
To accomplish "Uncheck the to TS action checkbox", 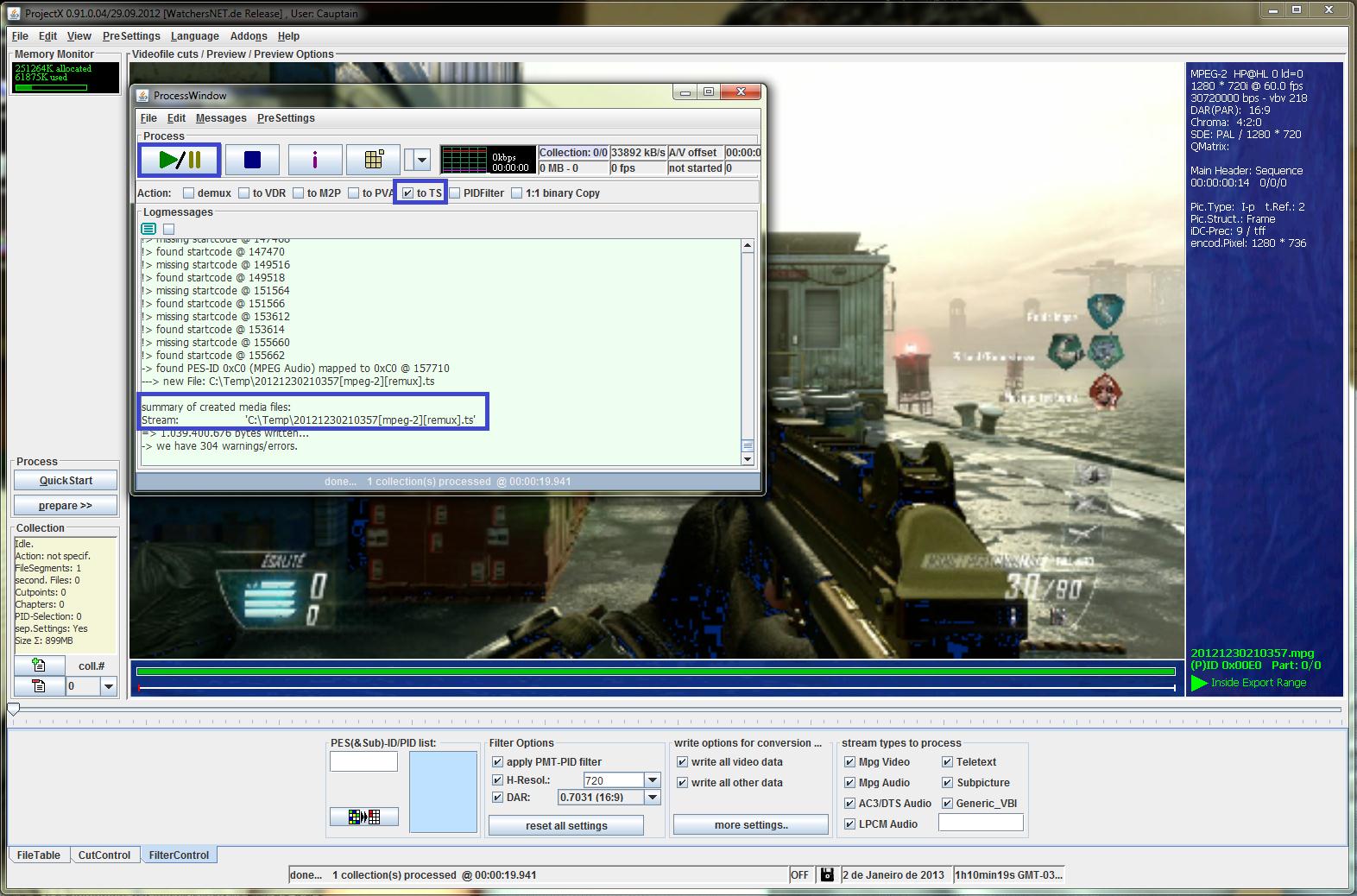I will tap(407, 193).
